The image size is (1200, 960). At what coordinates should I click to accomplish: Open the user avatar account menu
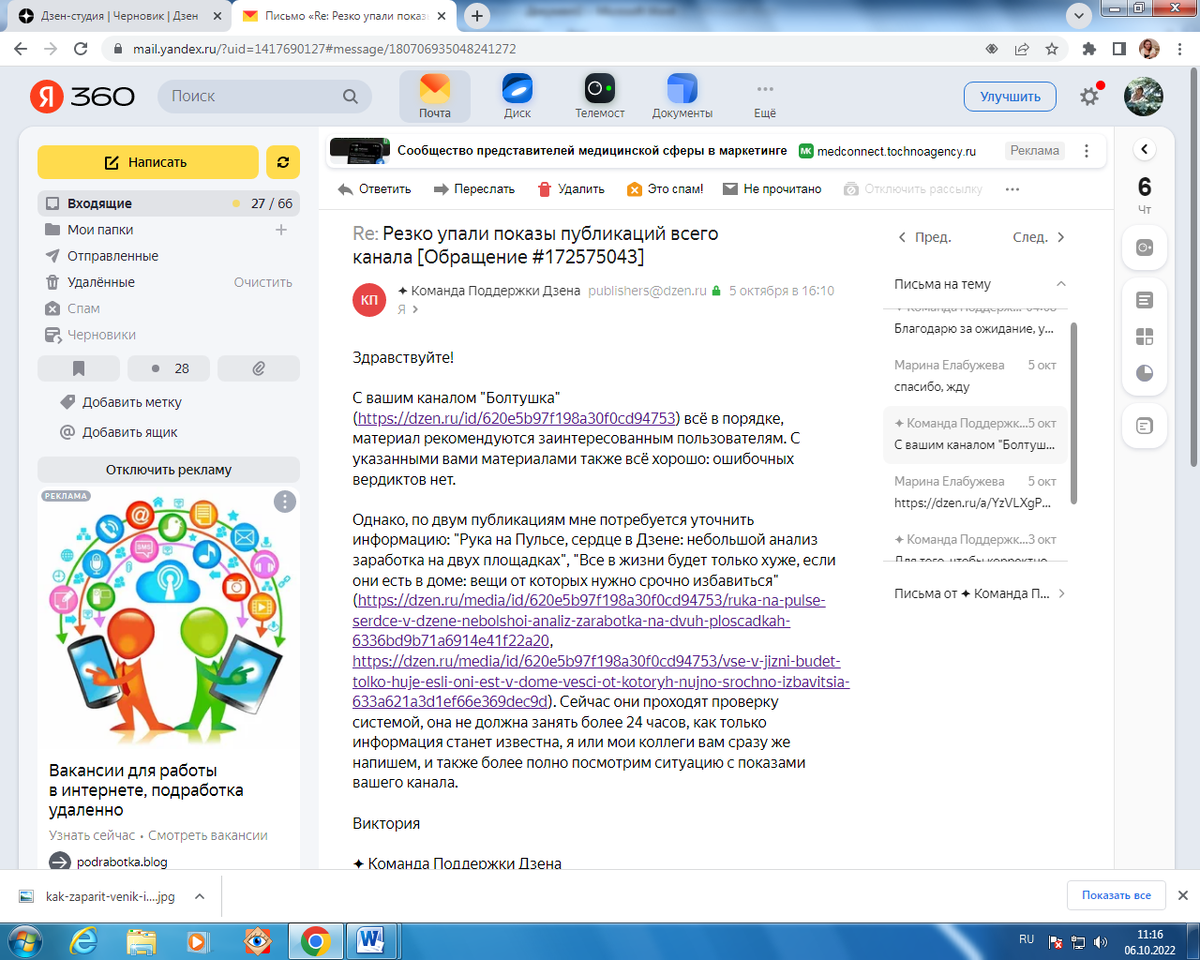coord(1143,96)
